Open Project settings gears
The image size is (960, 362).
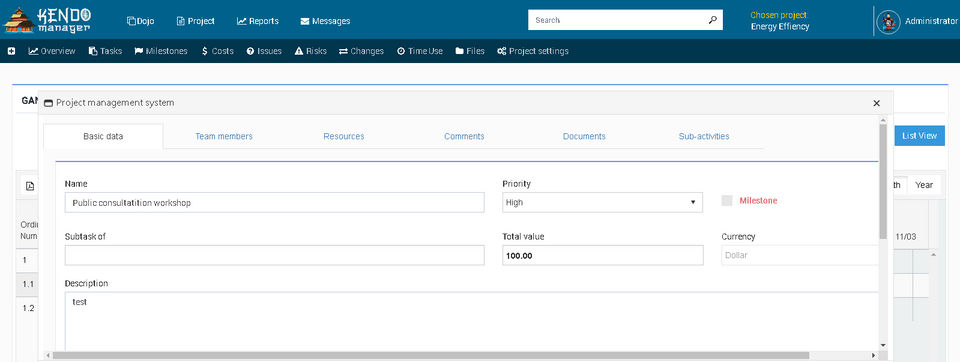click(x=533, y=51)
